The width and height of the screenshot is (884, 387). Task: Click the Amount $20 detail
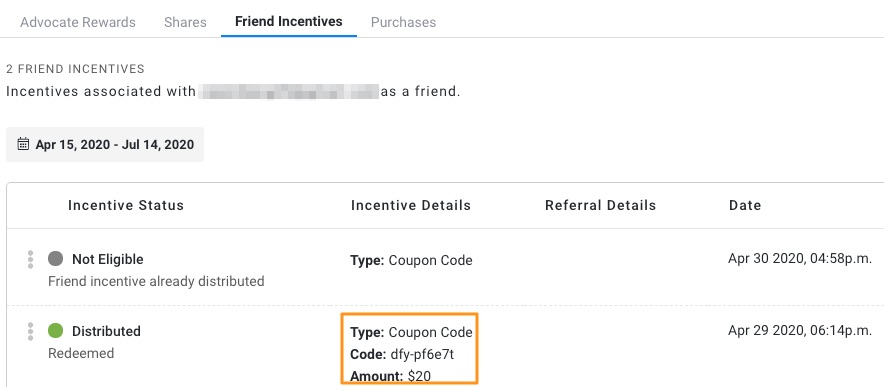pos(391,376)
